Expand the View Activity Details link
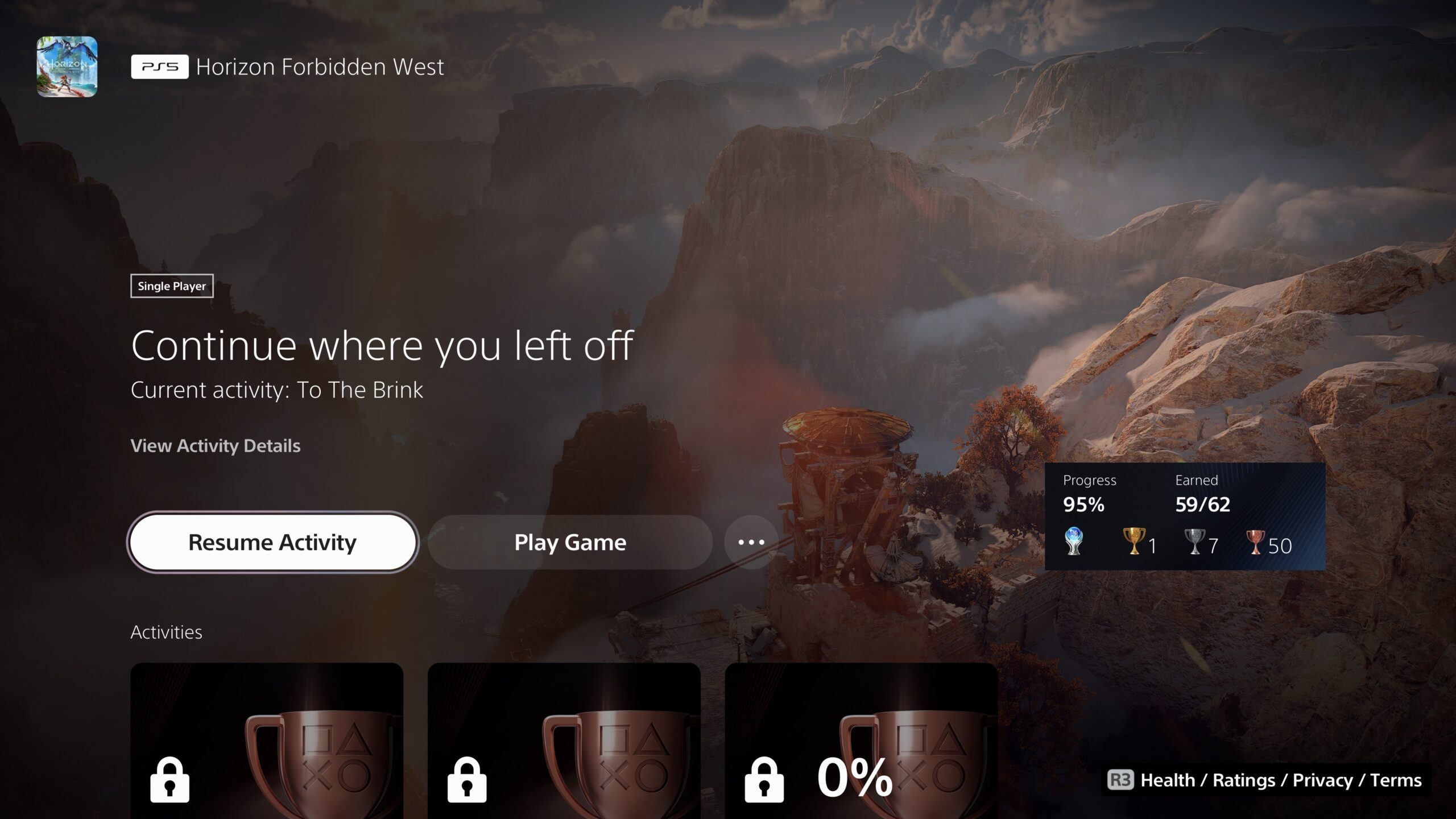This screenshot has height=819, width=1456. coord(215,444)
